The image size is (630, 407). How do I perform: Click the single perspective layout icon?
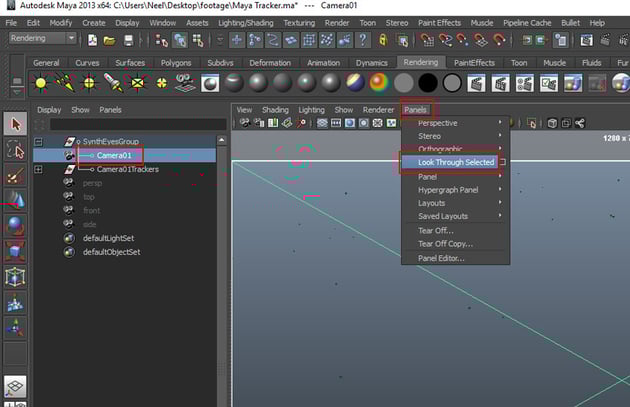[x=15, y=386]
